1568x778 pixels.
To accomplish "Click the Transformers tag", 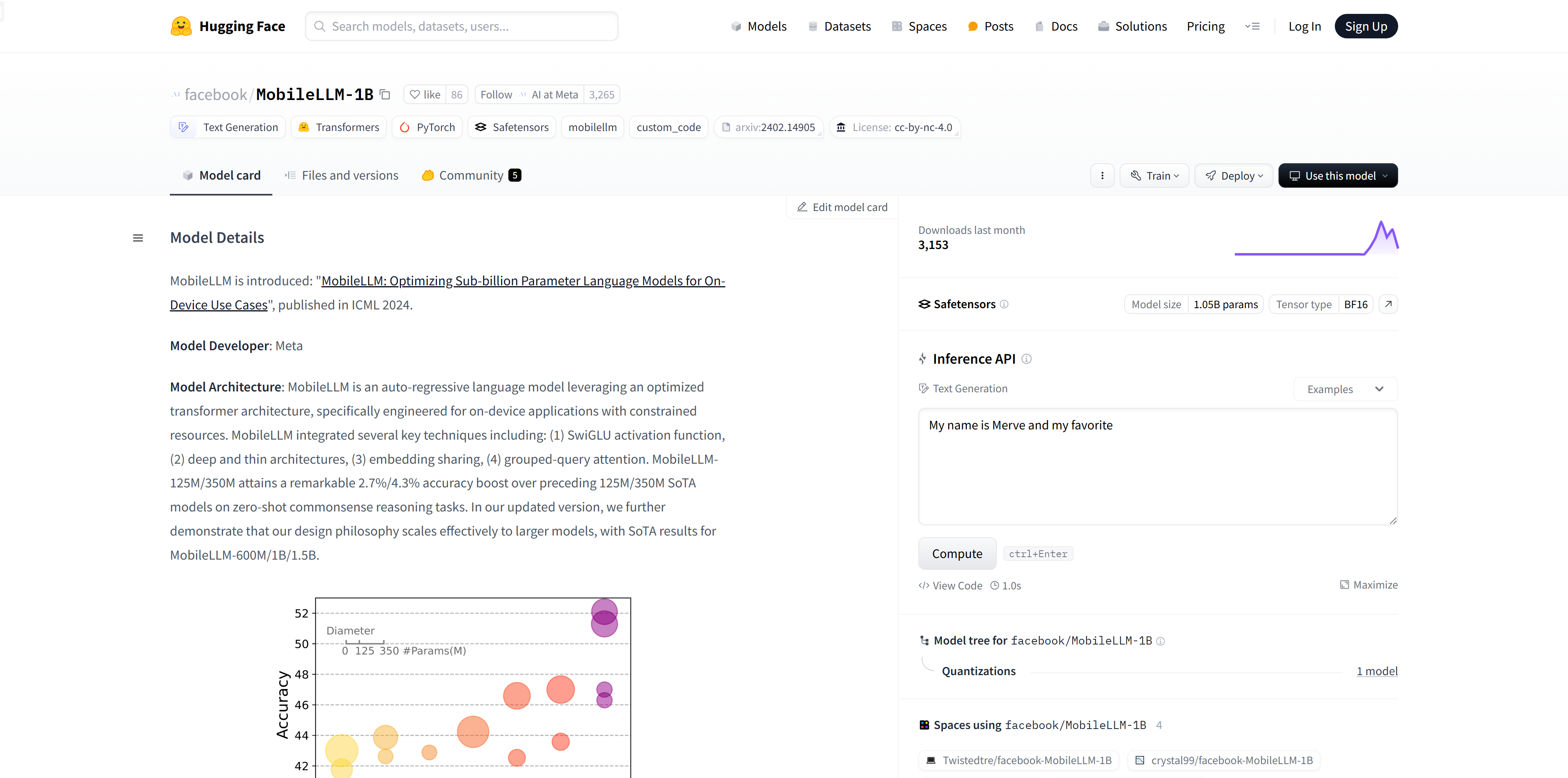I will [x=339, y=127].
